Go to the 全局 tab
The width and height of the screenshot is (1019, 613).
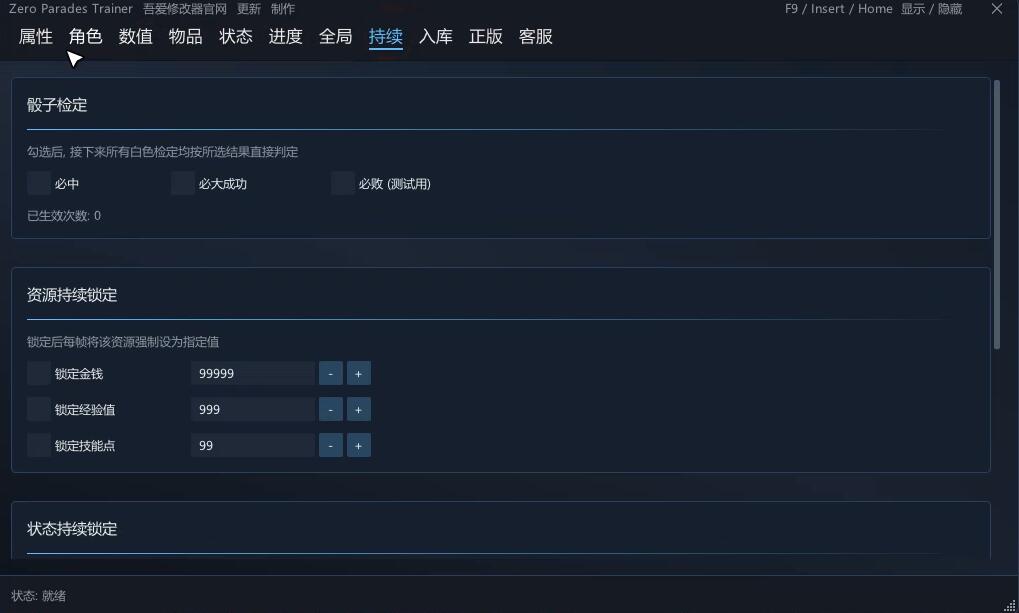[x=335, y=36]
